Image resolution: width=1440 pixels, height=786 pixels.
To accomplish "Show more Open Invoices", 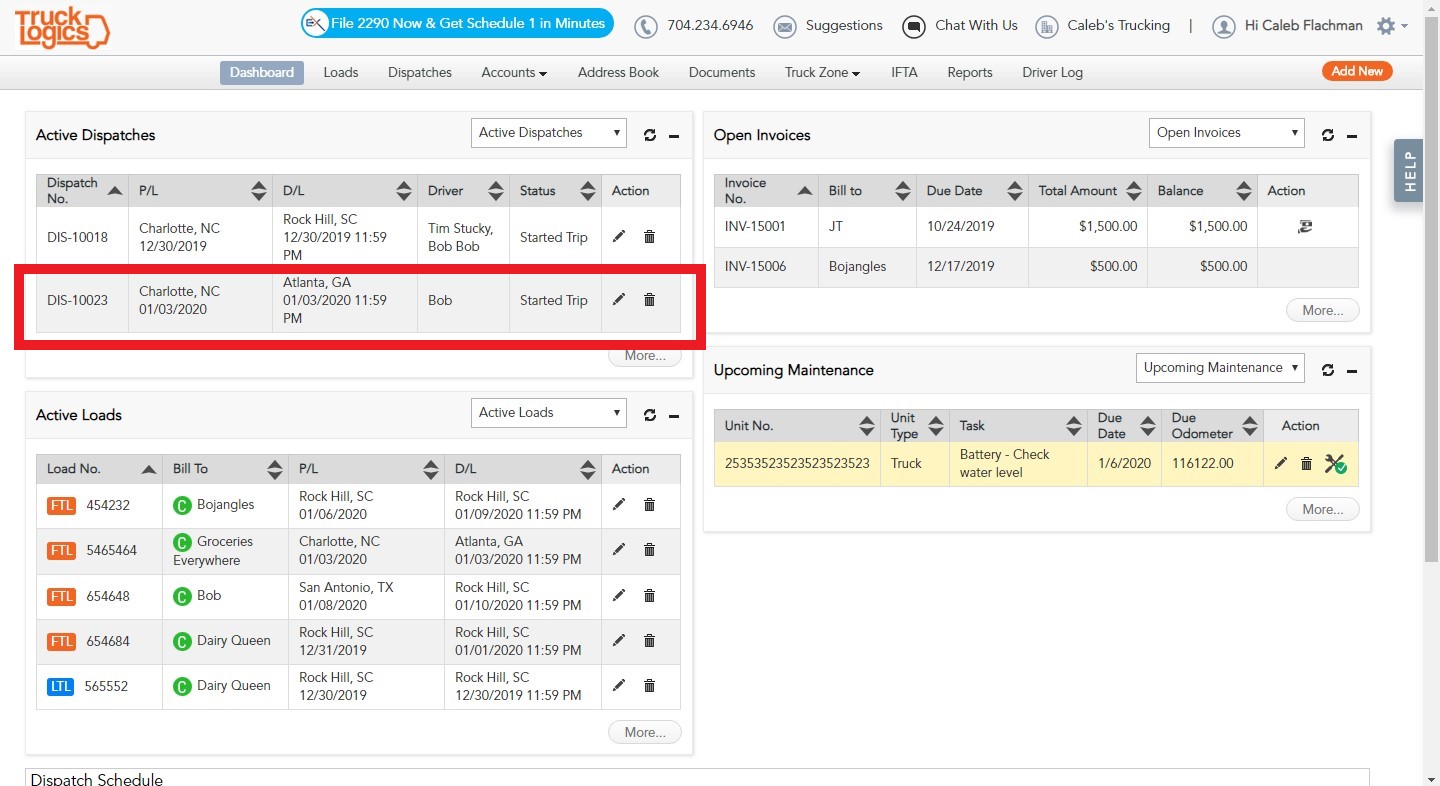I will pos(1323,310).
